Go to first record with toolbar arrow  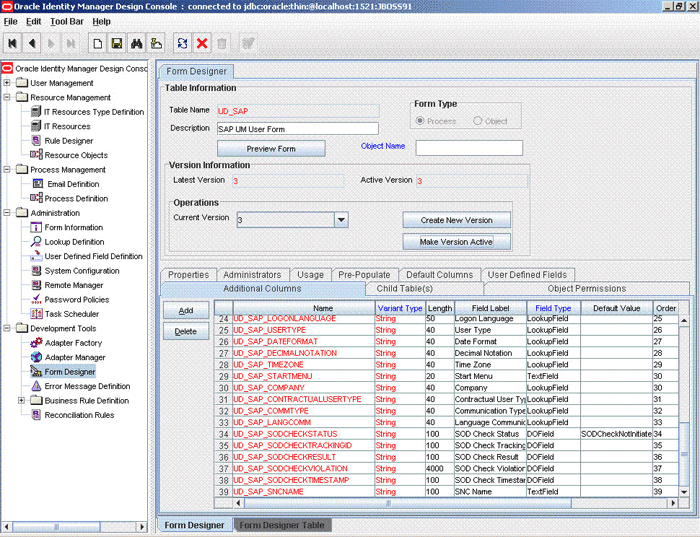pyautogui.click(x=13, y=43)
